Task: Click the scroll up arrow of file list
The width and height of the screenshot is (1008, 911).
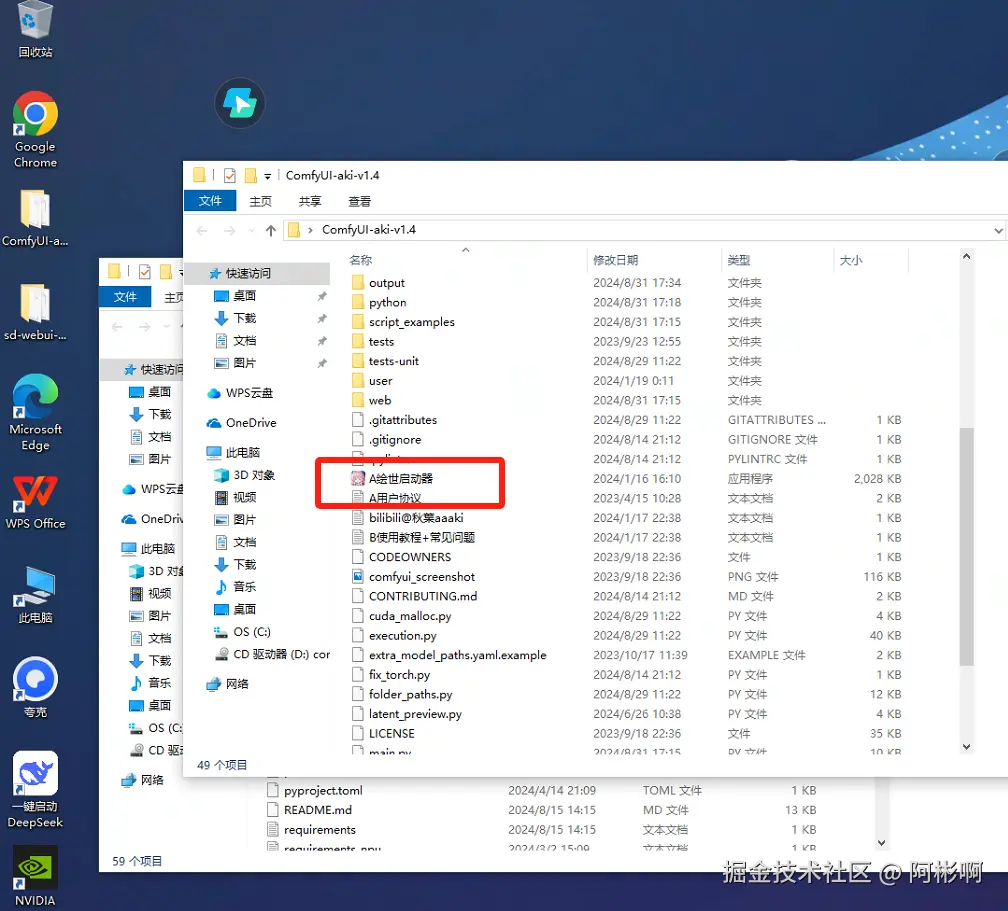Action: click(966, 256)
